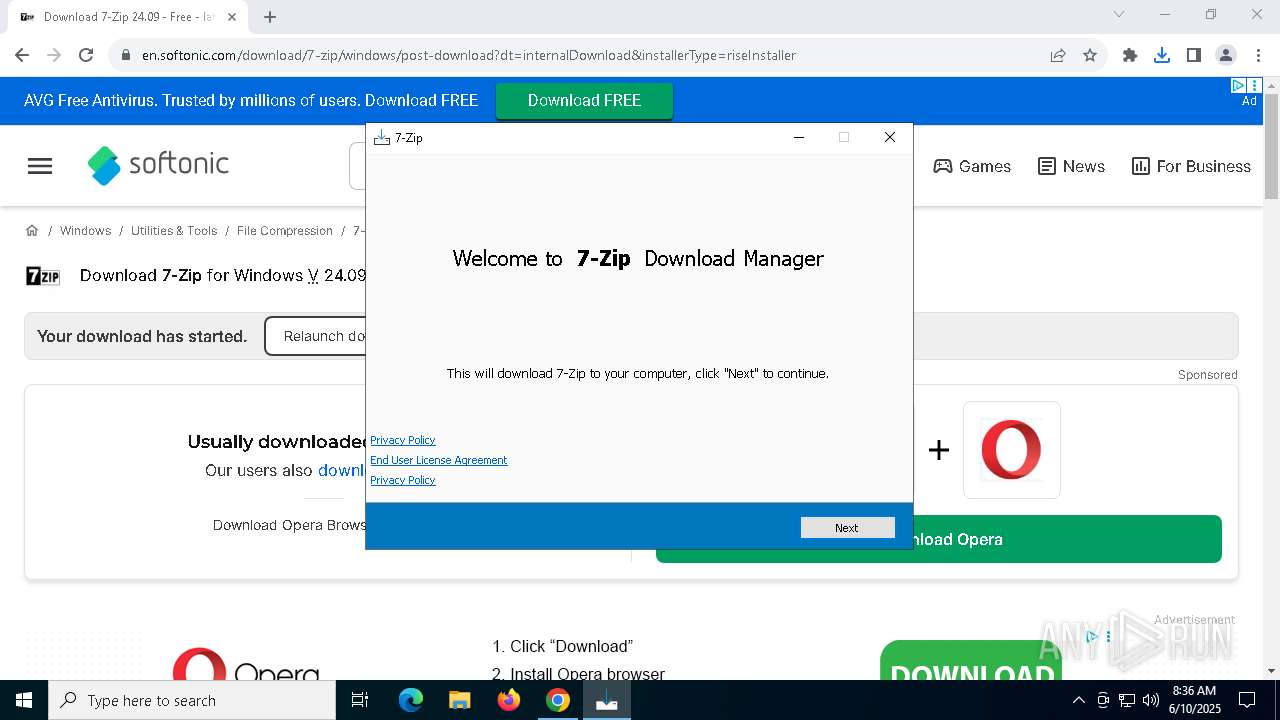Open Chrome downloads icon
The width and height of the screenshot is (1280, 720).
click(1162, 55)
